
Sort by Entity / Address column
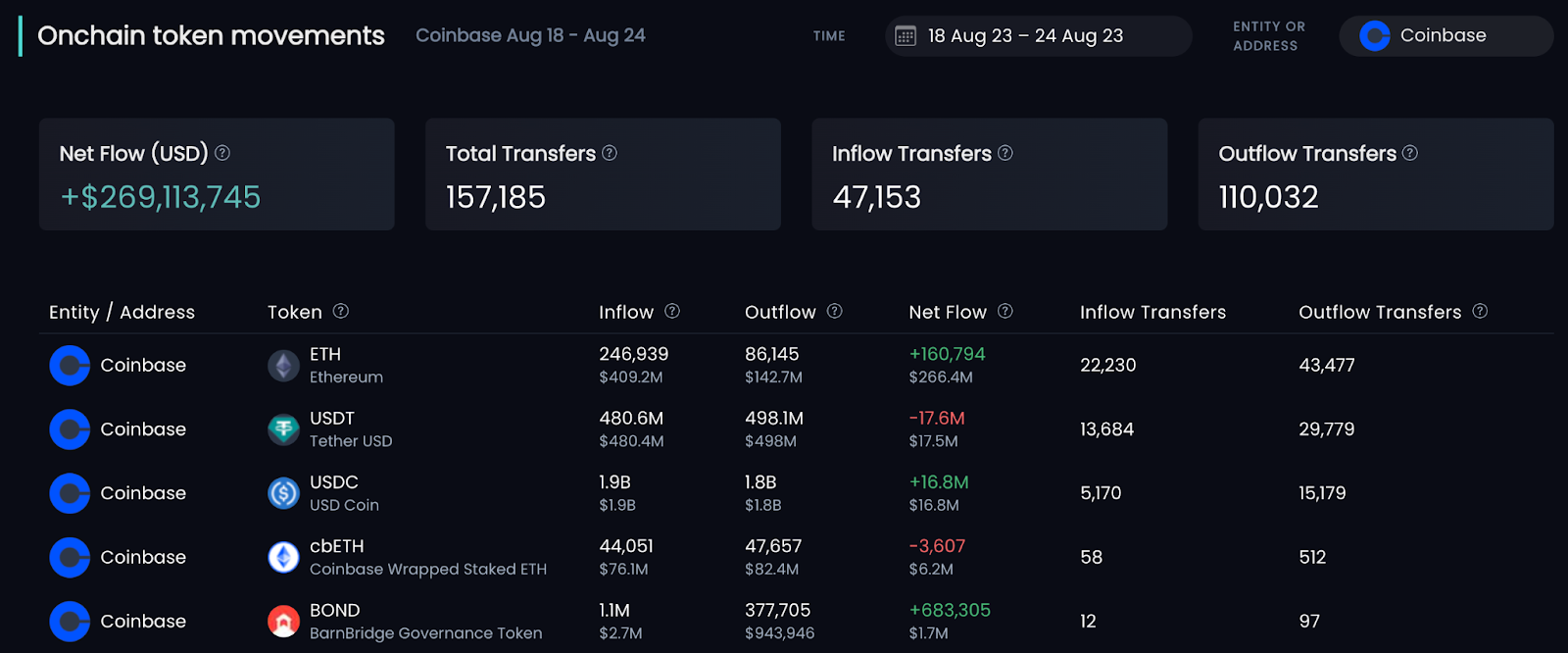point(122,312)
